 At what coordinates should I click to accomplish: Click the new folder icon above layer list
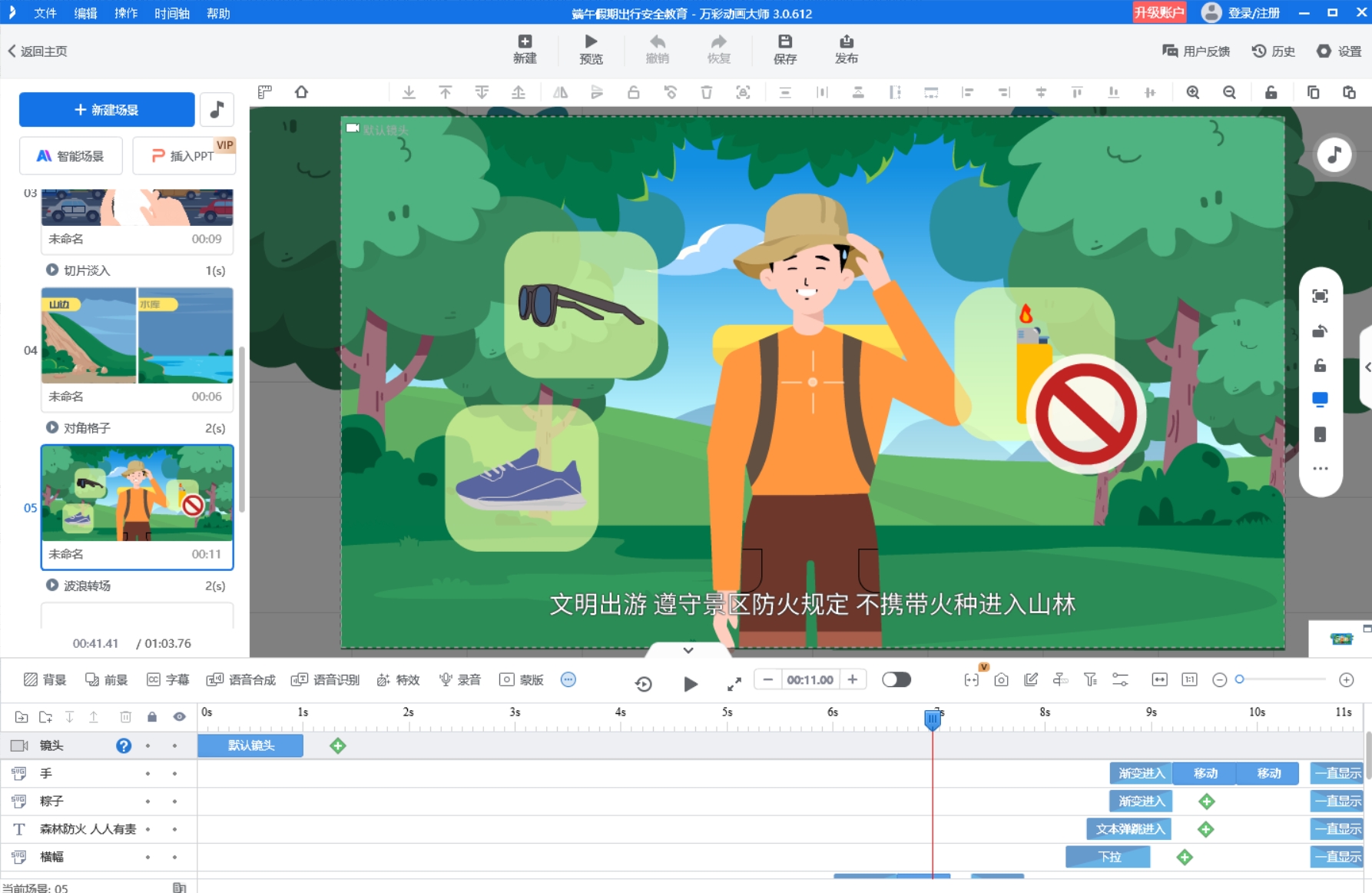(x=46, y=717)
